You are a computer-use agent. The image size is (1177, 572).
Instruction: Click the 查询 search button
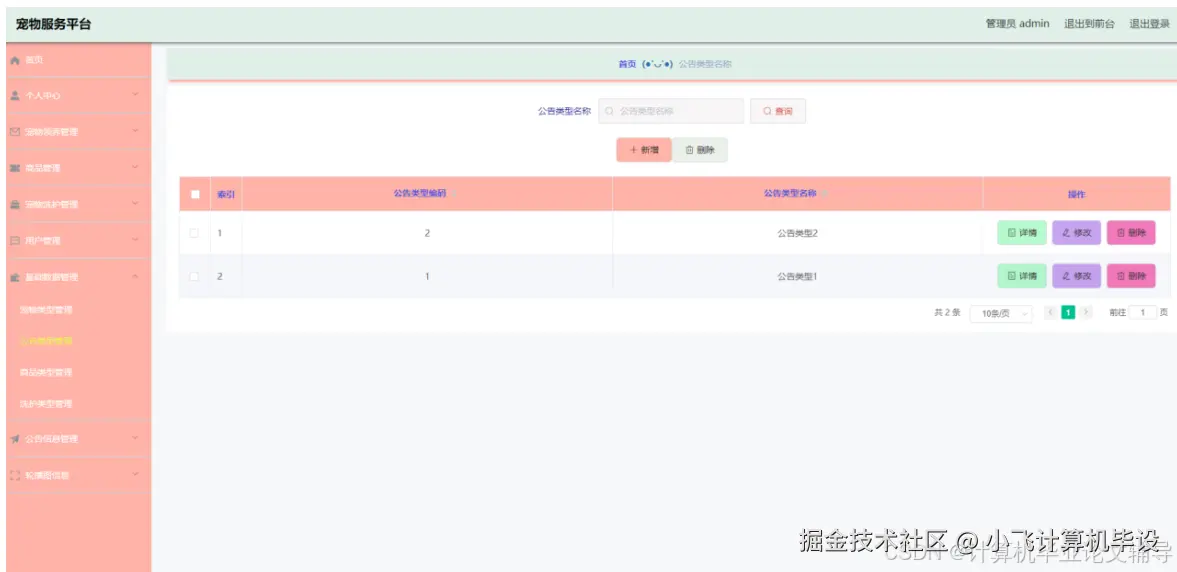(x=778, y=111)
